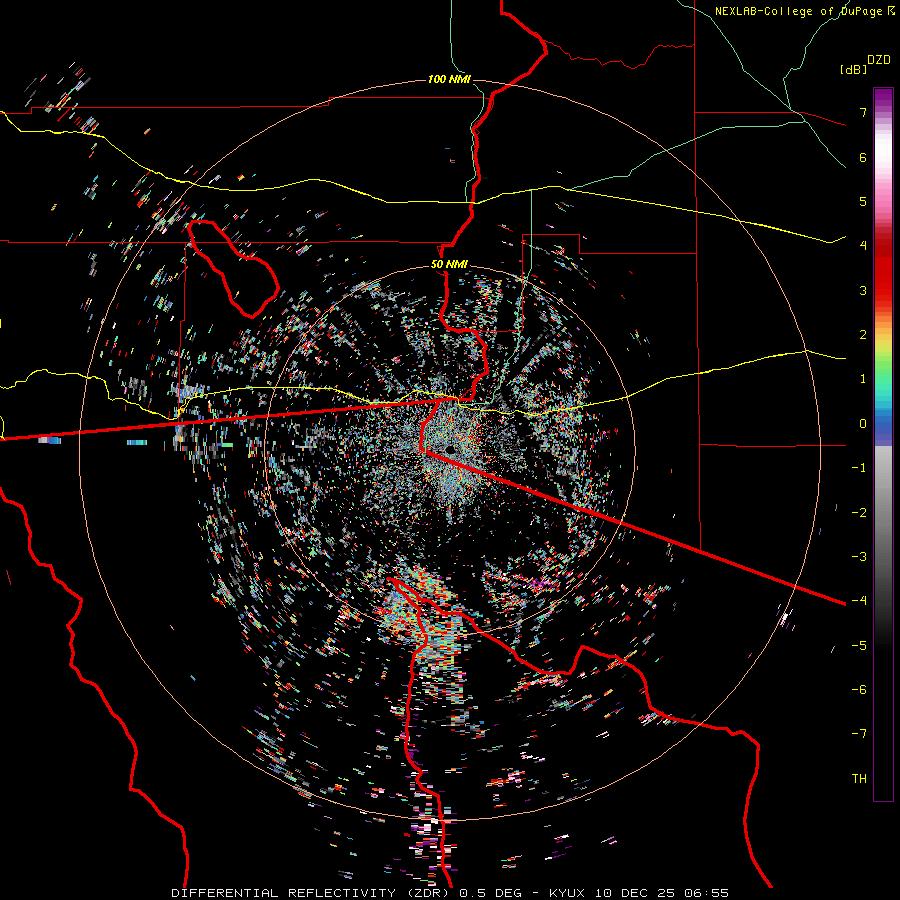Click the positive 2 scale value
Viewport: 900px width, 900px height.
pyautogui.click(x=863, y=335)
